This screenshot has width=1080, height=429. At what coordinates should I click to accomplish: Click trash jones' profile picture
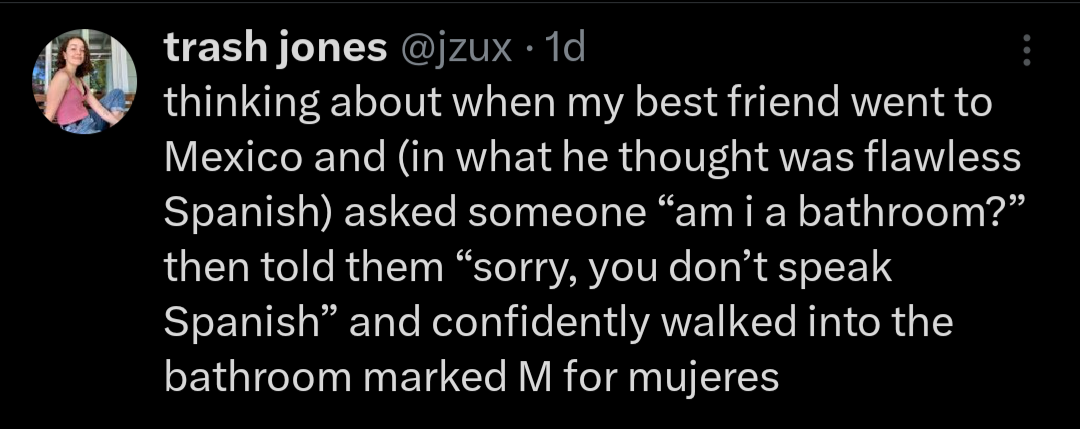(84, 81)
